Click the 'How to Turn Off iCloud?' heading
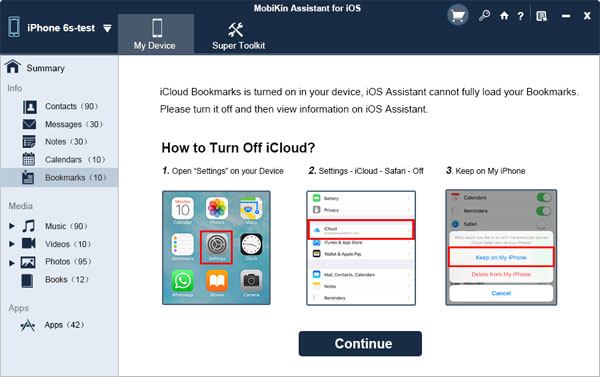 pos(238,148)
